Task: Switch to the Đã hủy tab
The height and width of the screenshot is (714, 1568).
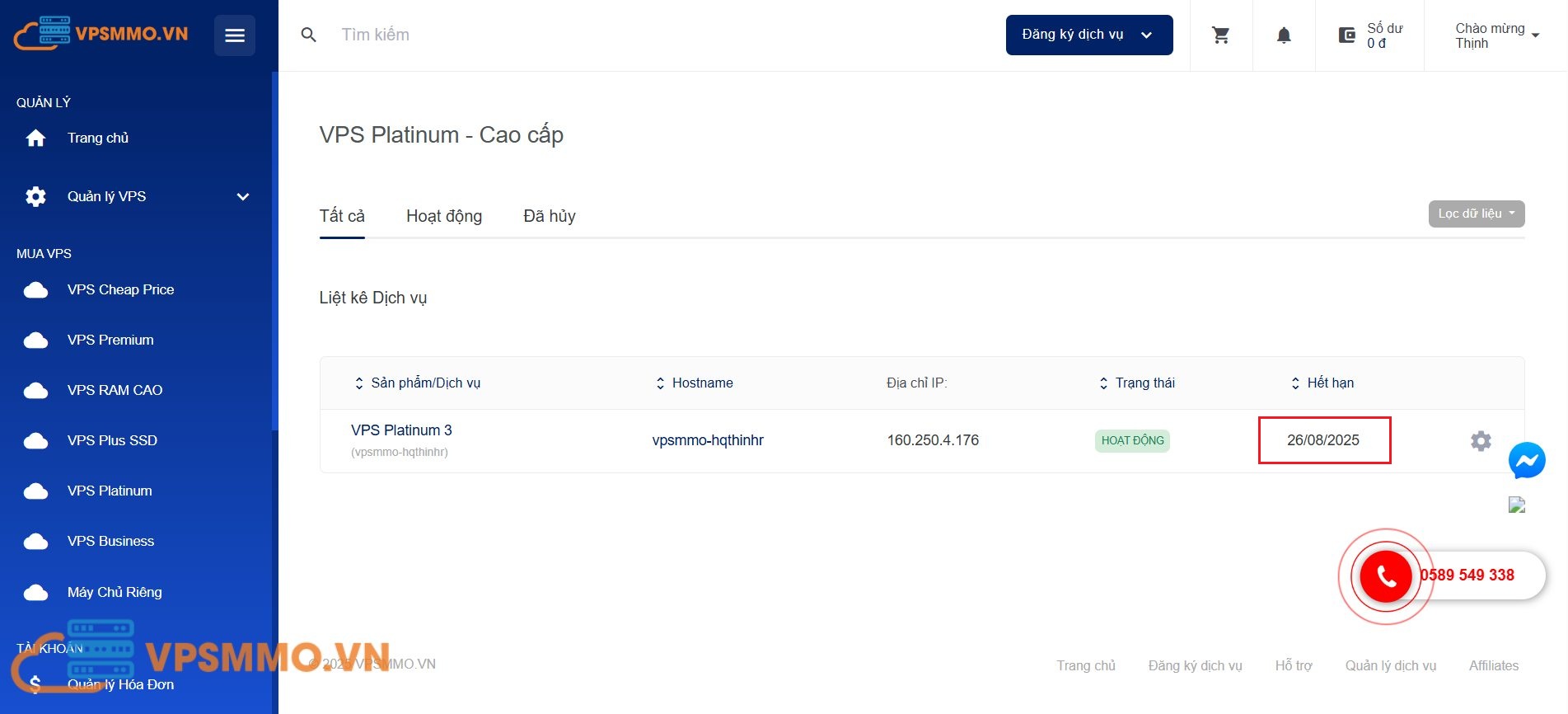Action: point(550,216)
